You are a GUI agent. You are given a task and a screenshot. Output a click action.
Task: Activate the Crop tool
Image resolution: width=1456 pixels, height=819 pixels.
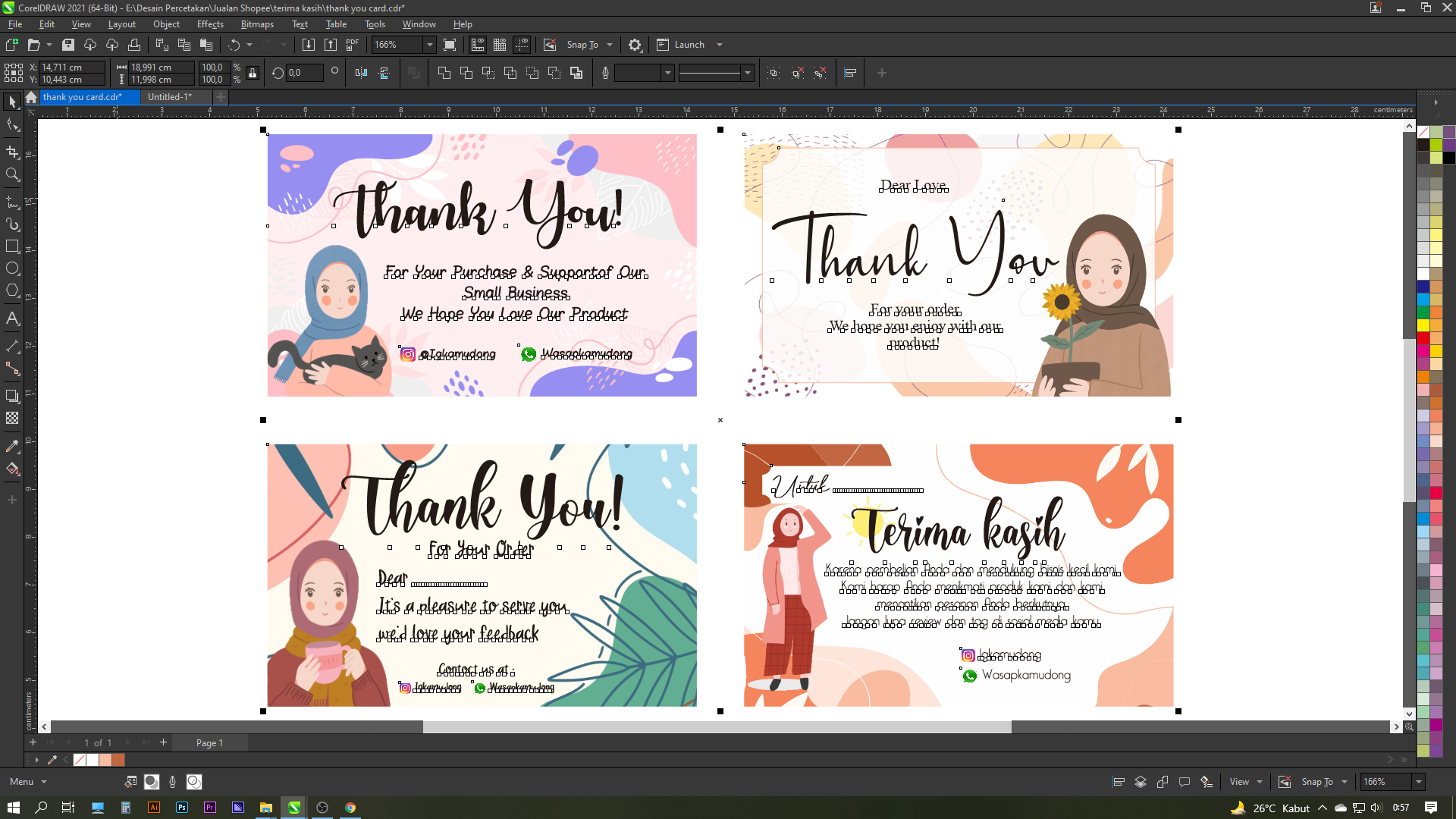click(12, 152)
